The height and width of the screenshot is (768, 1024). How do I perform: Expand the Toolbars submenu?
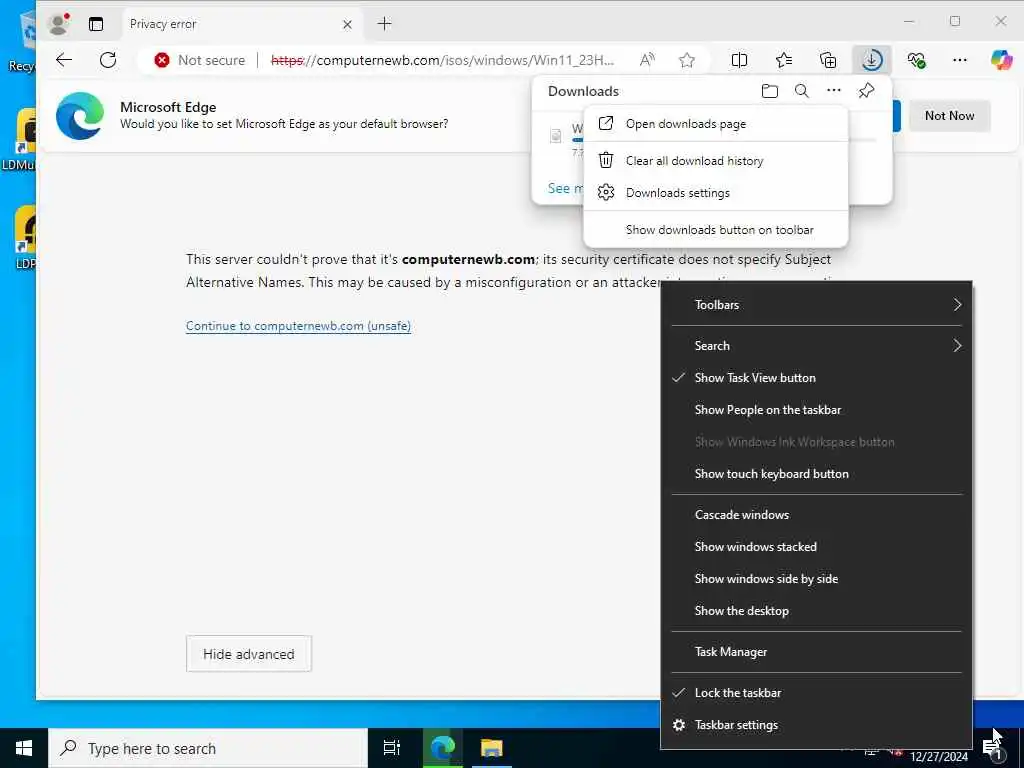[816, 305]
